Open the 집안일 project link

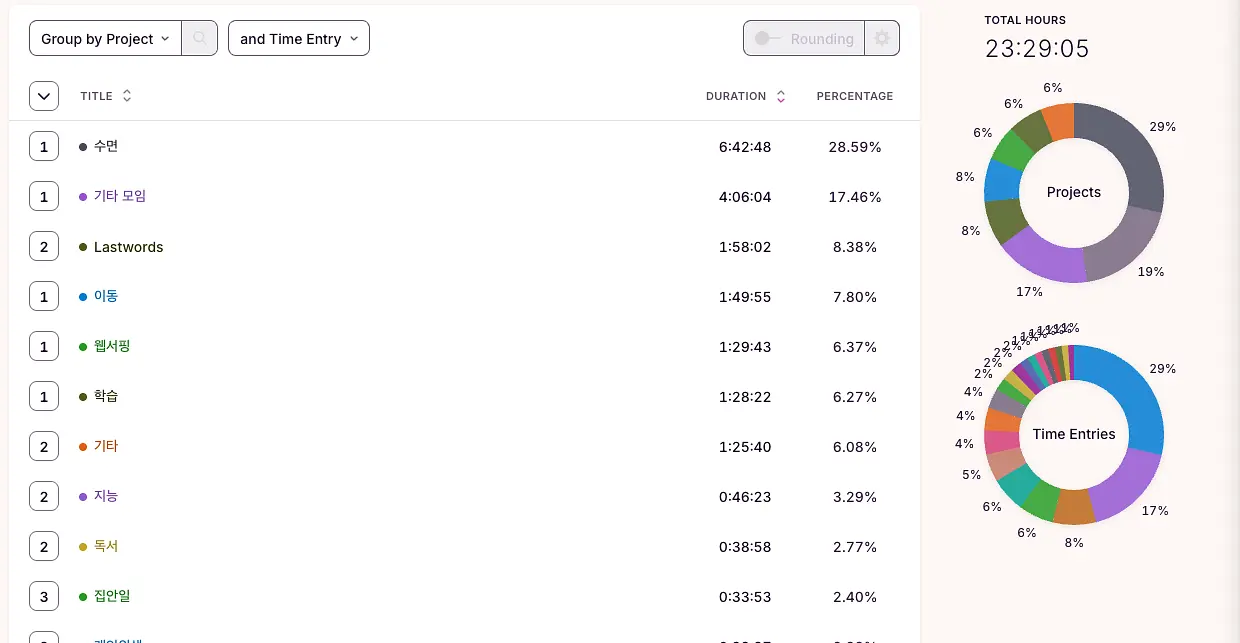pyautogui.click(x=112, y=596)
